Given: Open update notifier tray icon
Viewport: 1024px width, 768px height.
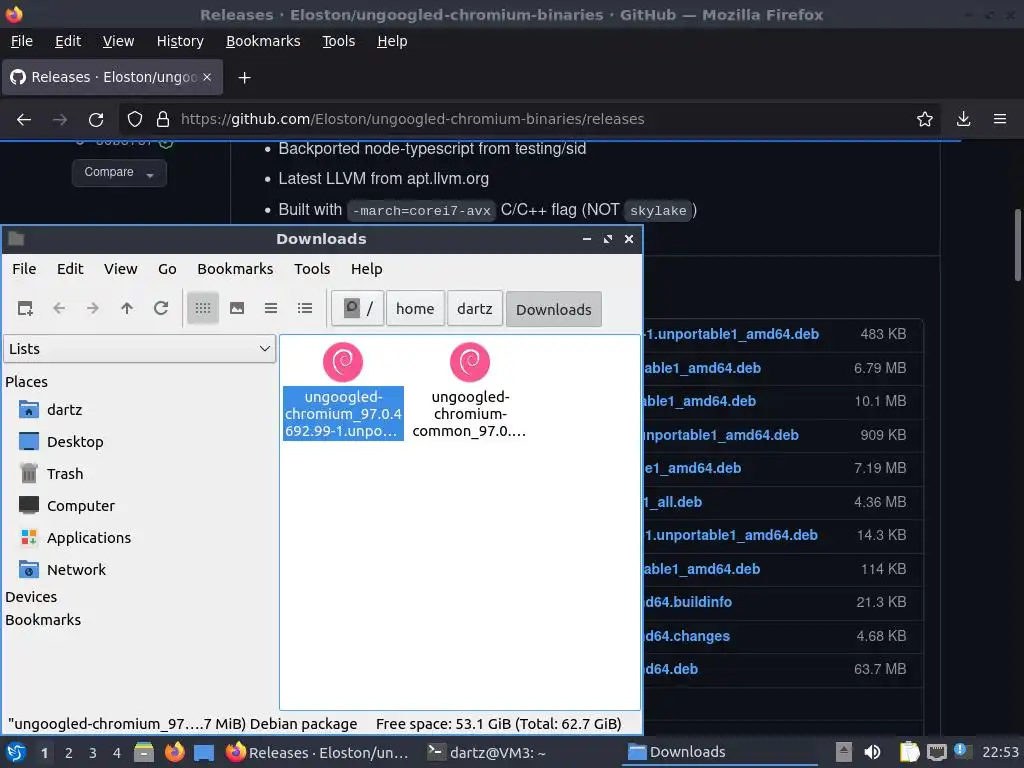Looking at the screenshot, I should coord(962,751).
